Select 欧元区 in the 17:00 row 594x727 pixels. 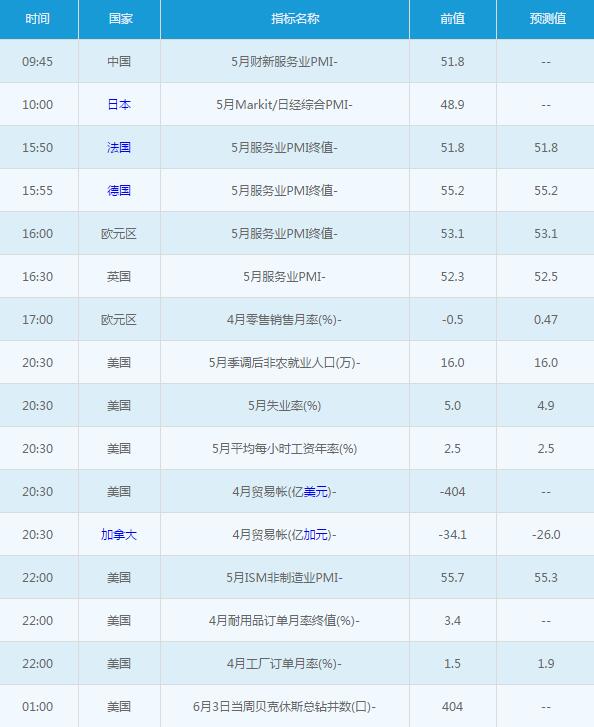coord(119,319)
